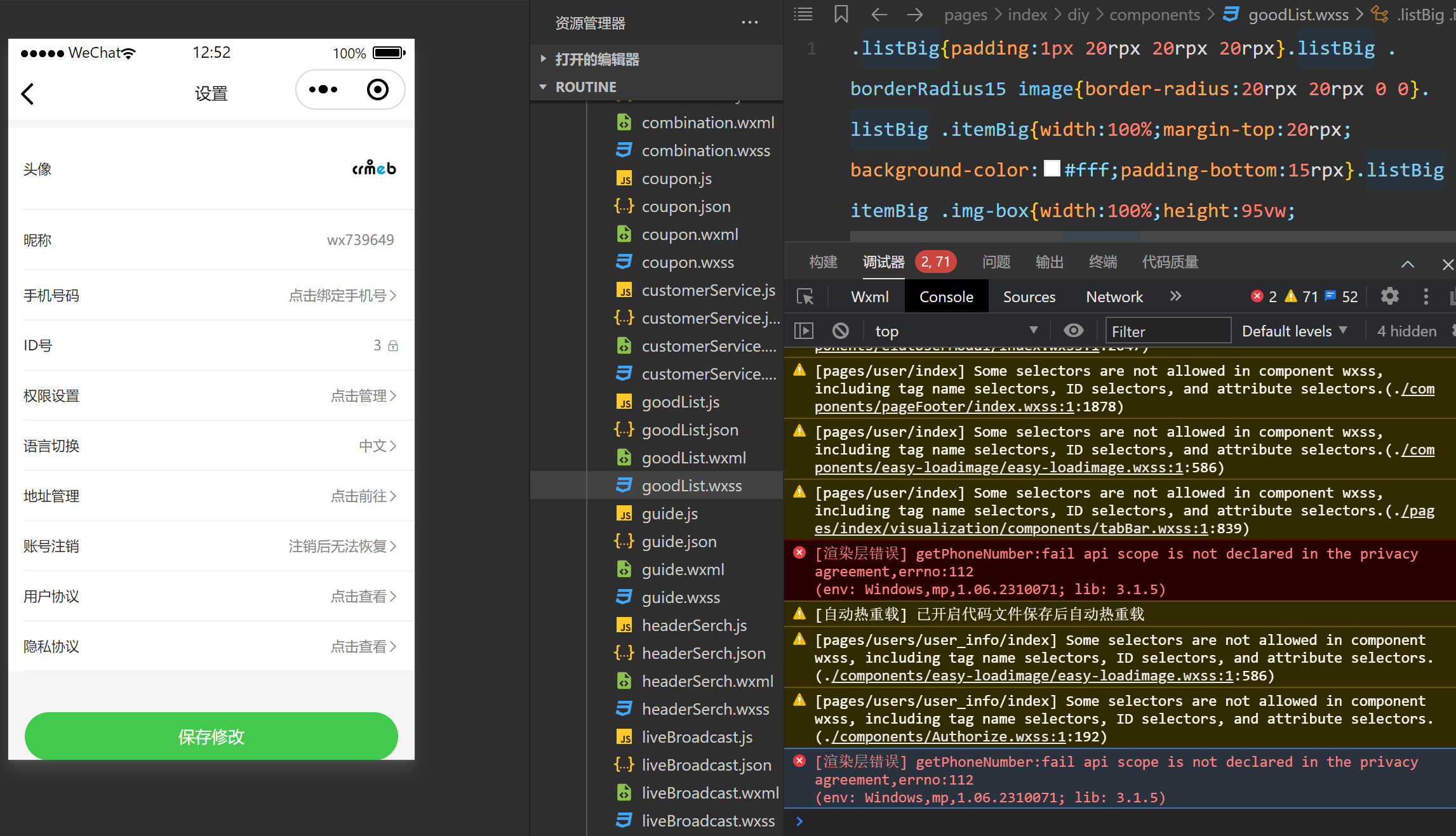Open coupon.wxss file
This screenshot has height=836, width=1456.
pos(688,262)
